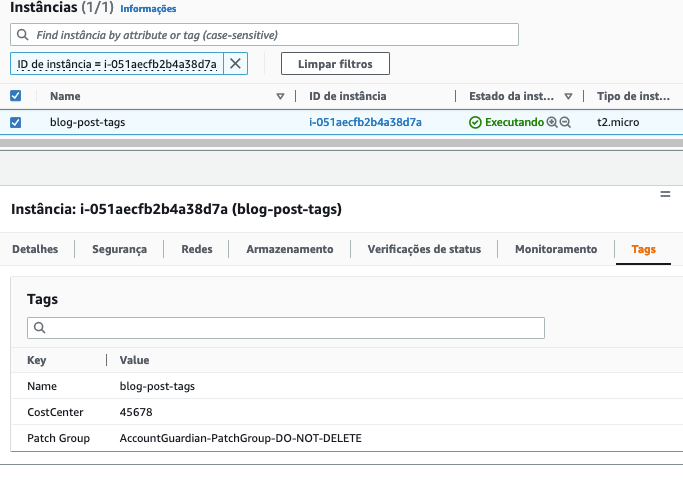Click zoom-out filter icon next to Executando
This screenshot has height=489, width=683.
pos(565,122)
